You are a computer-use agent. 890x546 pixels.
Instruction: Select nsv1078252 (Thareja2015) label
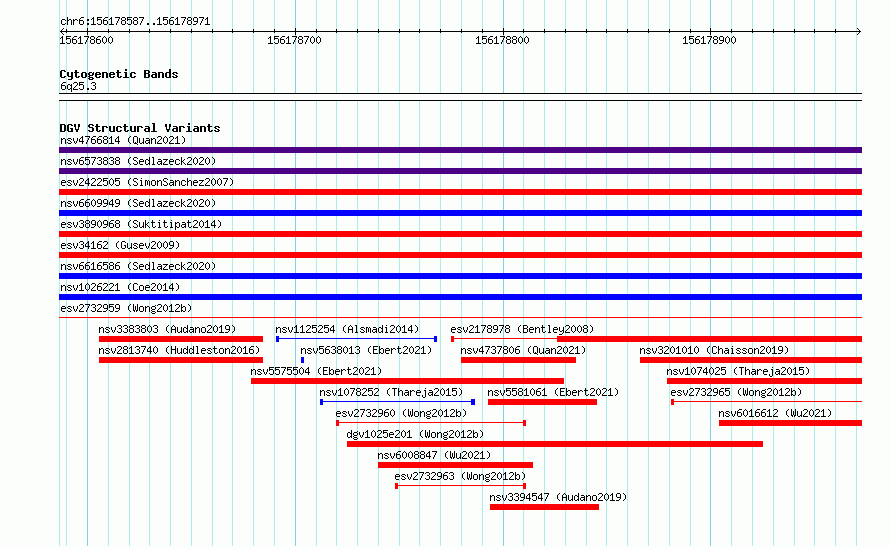(391, 392)
